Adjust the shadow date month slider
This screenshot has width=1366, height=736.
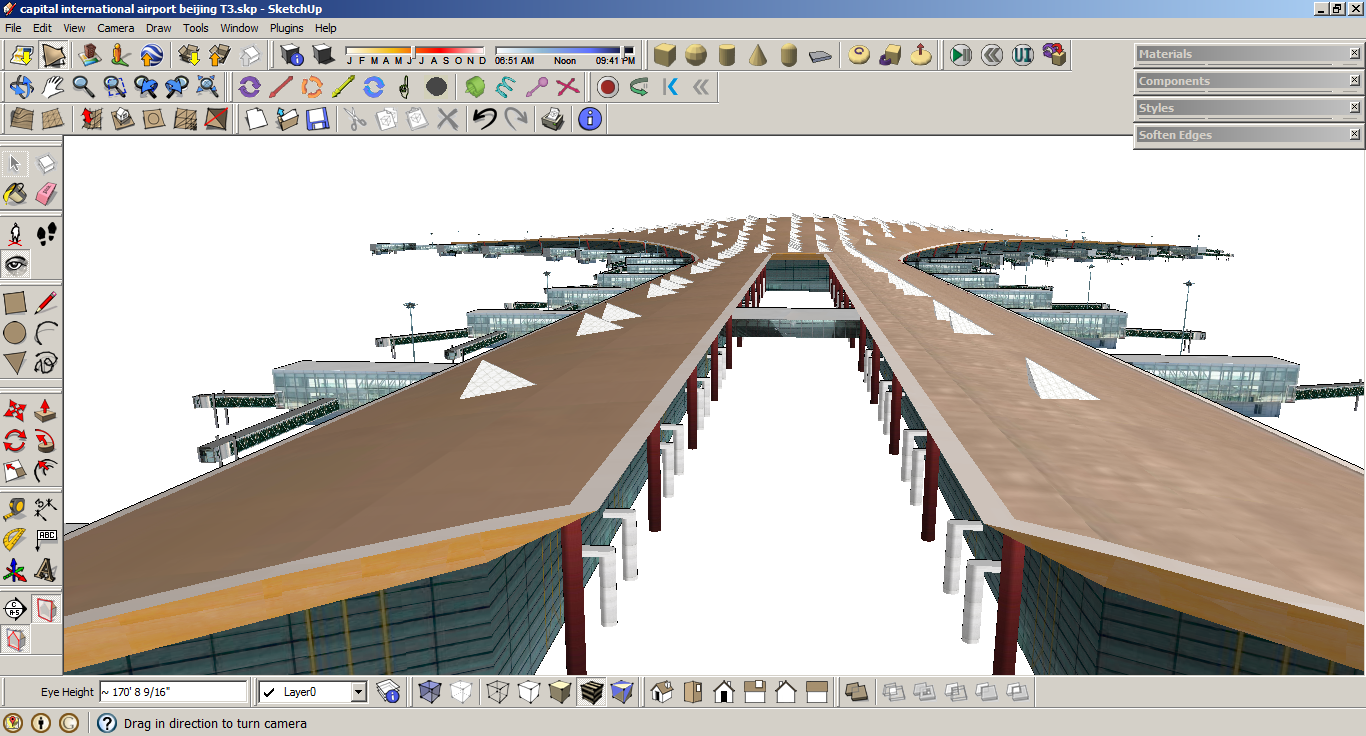[415, 51]
